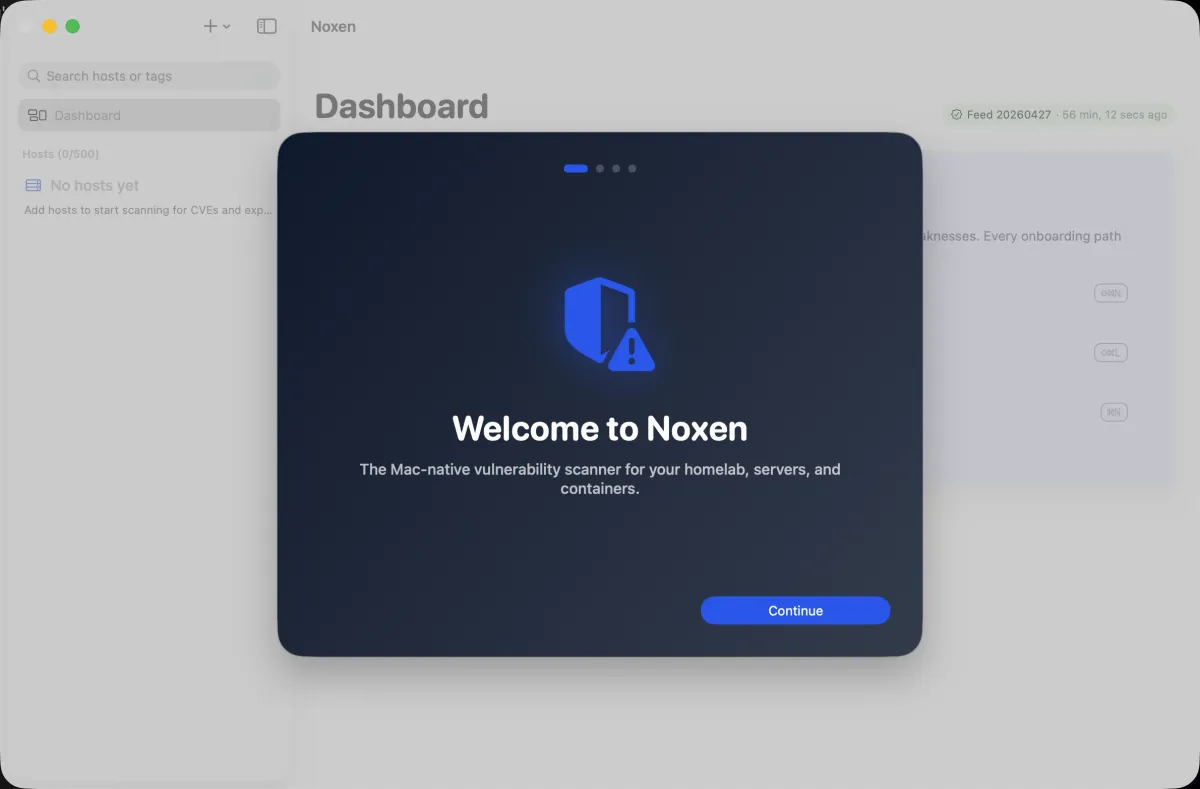Click the magnifier icon in the search field
Viewport: 1200px width, 789px height.
pos(34,76)
